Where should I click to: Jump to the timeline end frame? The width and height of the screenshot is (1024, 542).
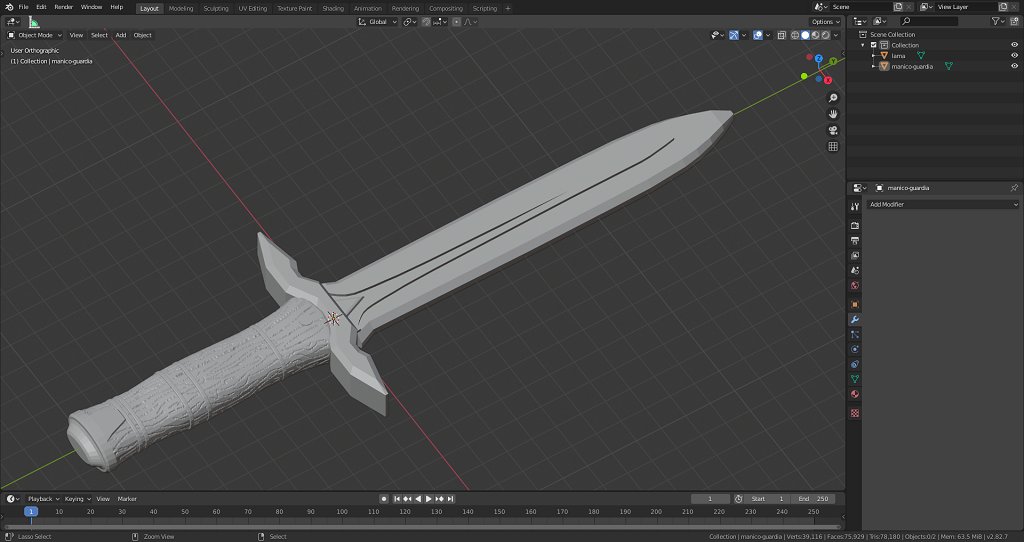click(450, 499)
